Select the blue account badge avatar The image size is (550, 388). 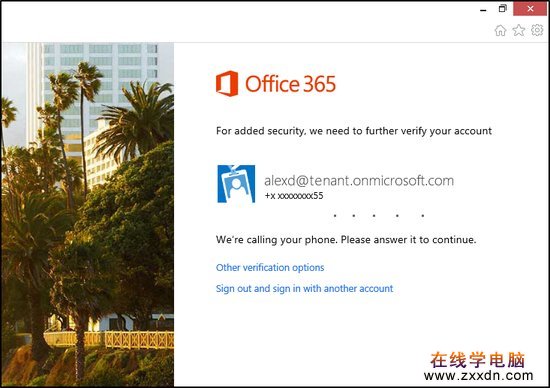pos(236,184)
